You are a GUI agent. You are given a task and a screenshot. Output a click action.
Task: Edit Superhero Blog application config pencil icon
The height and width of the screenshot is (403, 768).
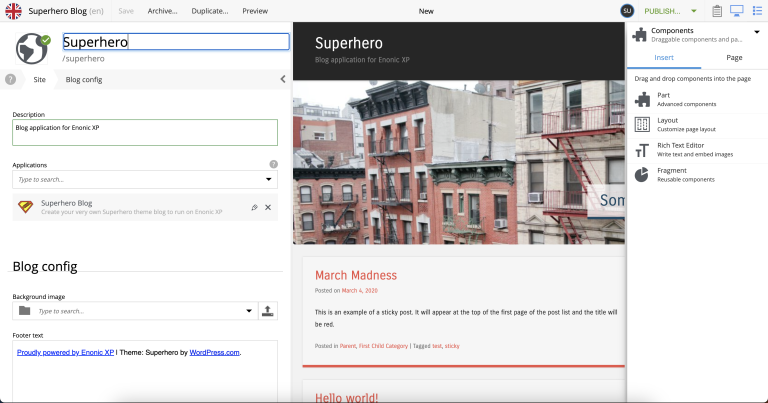254,207
